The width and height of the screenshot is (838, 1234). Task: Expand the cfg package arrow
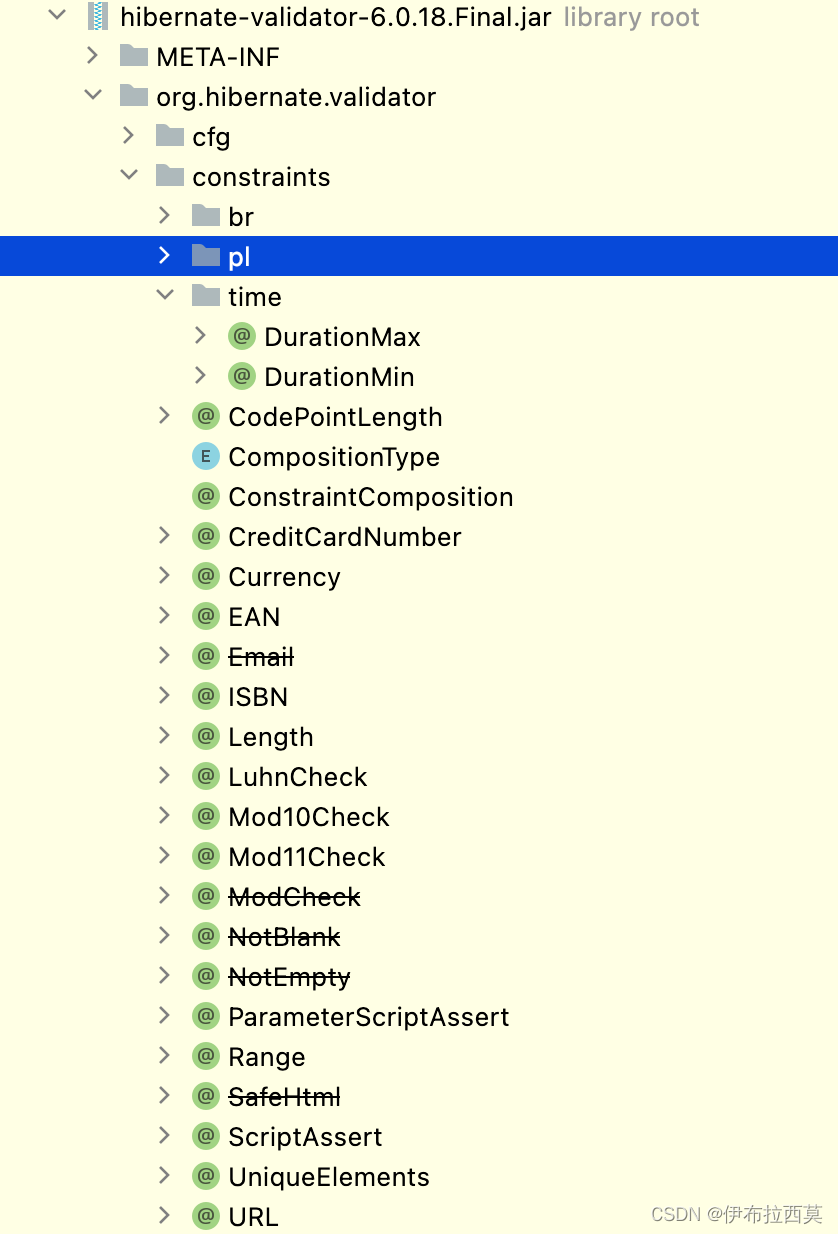click(x=129, y=135)
